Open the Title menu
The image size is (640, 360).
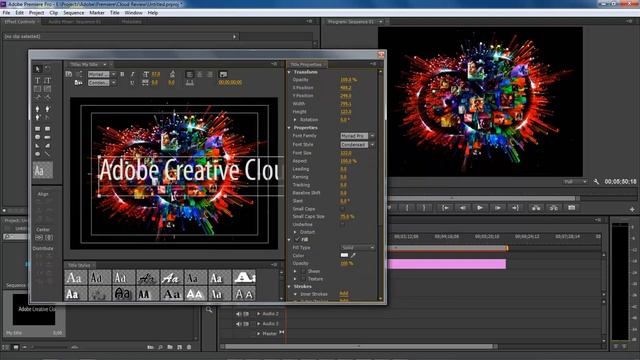115,13
